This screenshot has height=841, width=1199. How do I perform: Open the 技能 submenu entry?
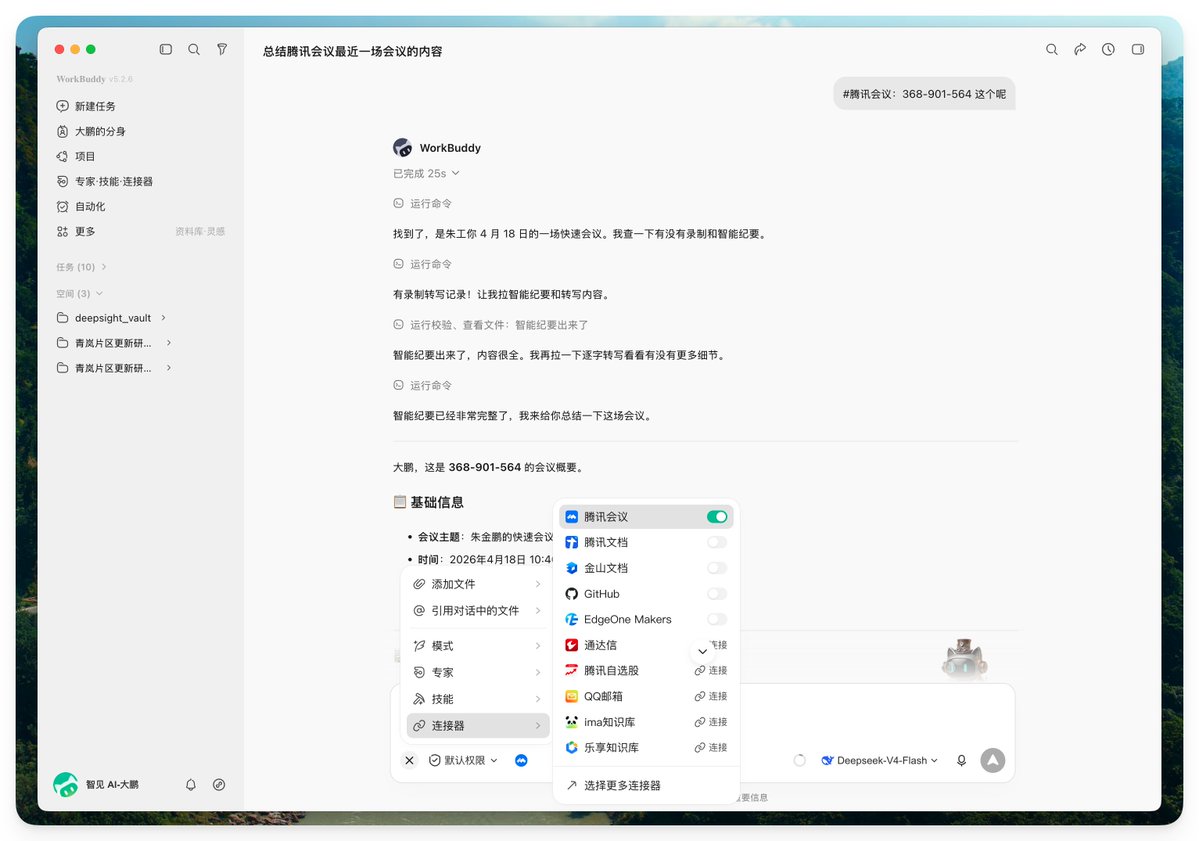pyautogui.click(x=478, y=699)
